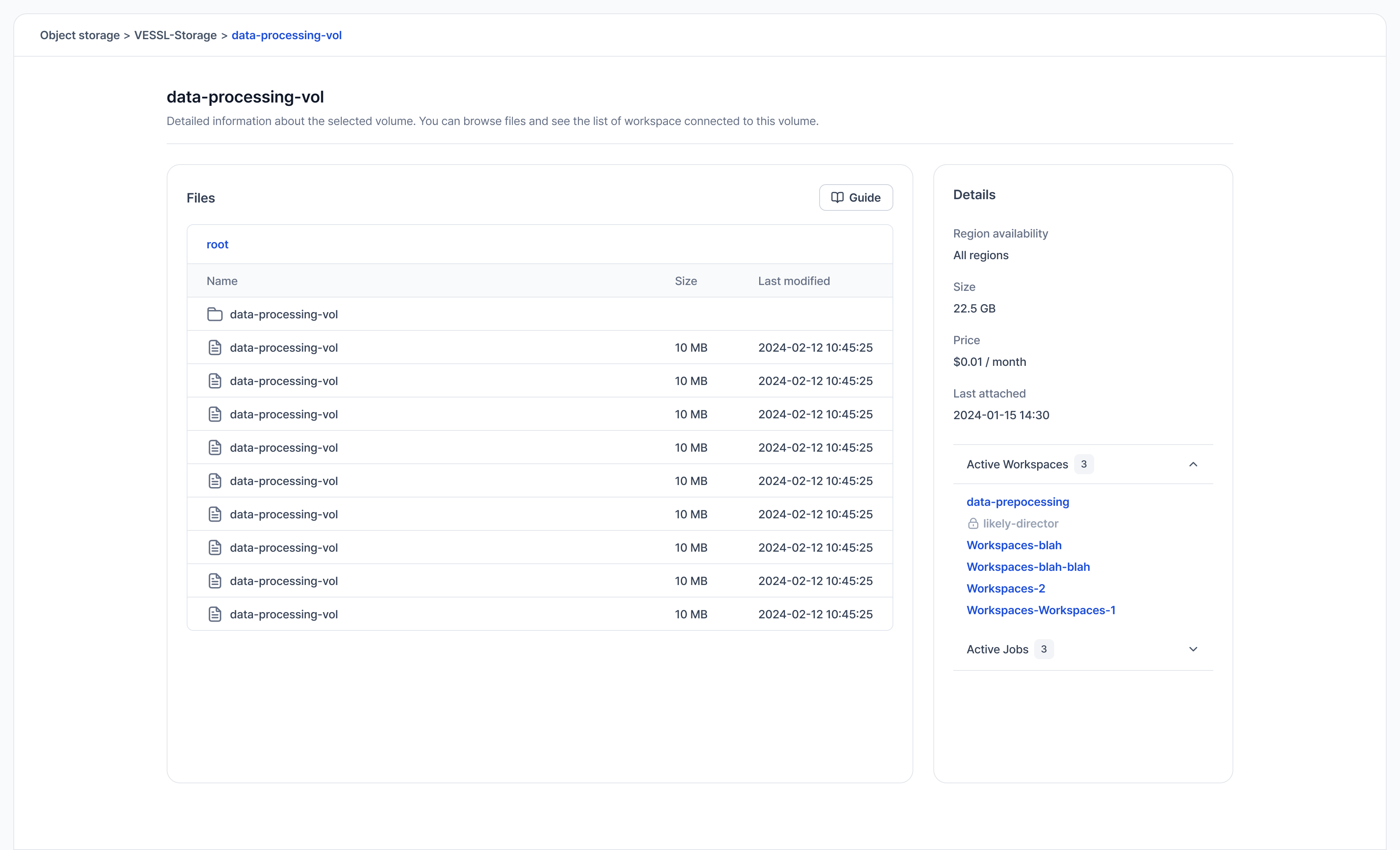Click the lock icon next to likely-director
The width and height of the screenshot is (1400, 850).
[x=973, y=523]
